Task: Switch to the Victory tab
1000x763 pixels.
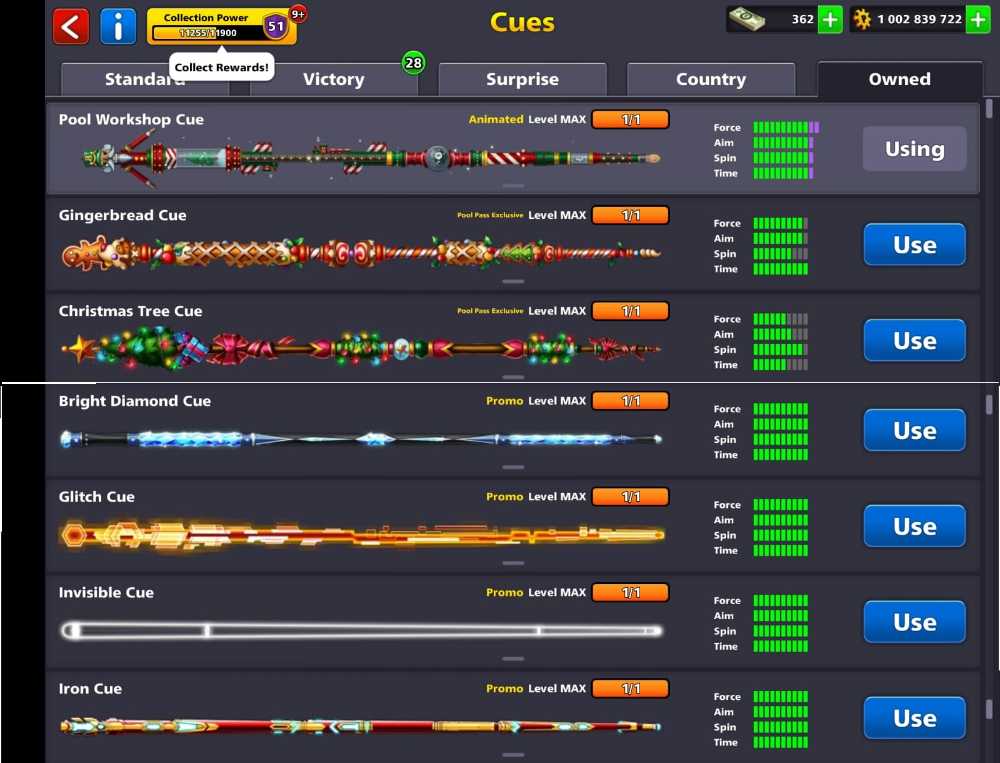Action: tap(334, 79)
